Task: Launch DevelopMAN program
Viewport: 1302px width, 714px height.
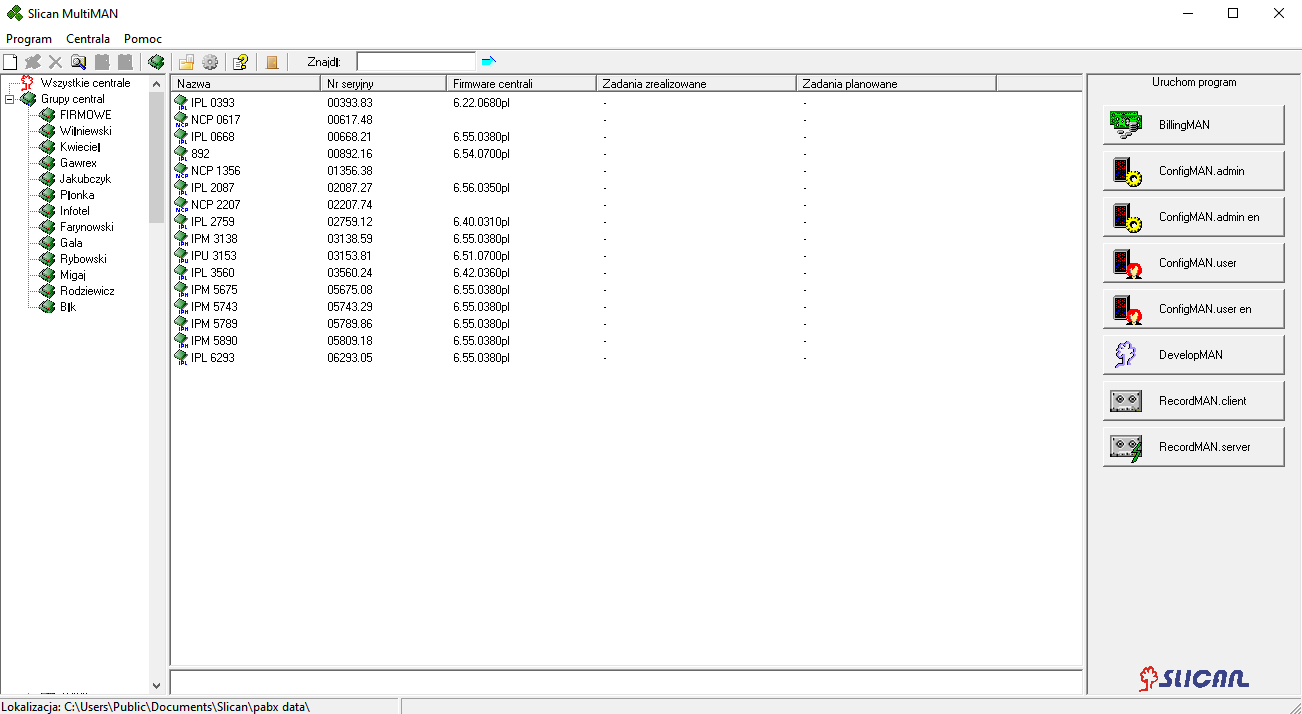Action: coord(1194,355)
